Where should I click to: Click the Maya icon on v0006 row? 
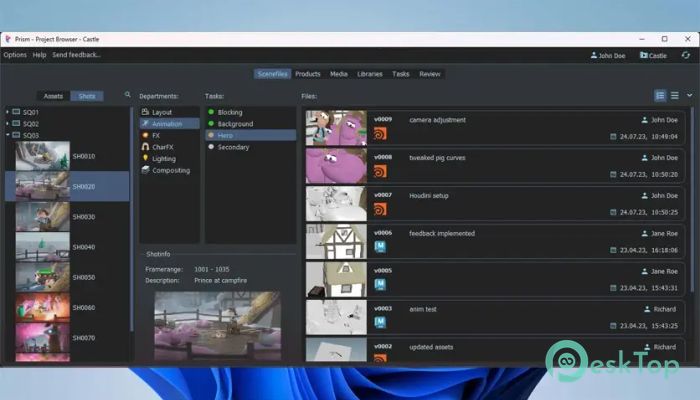pos(380,247)
